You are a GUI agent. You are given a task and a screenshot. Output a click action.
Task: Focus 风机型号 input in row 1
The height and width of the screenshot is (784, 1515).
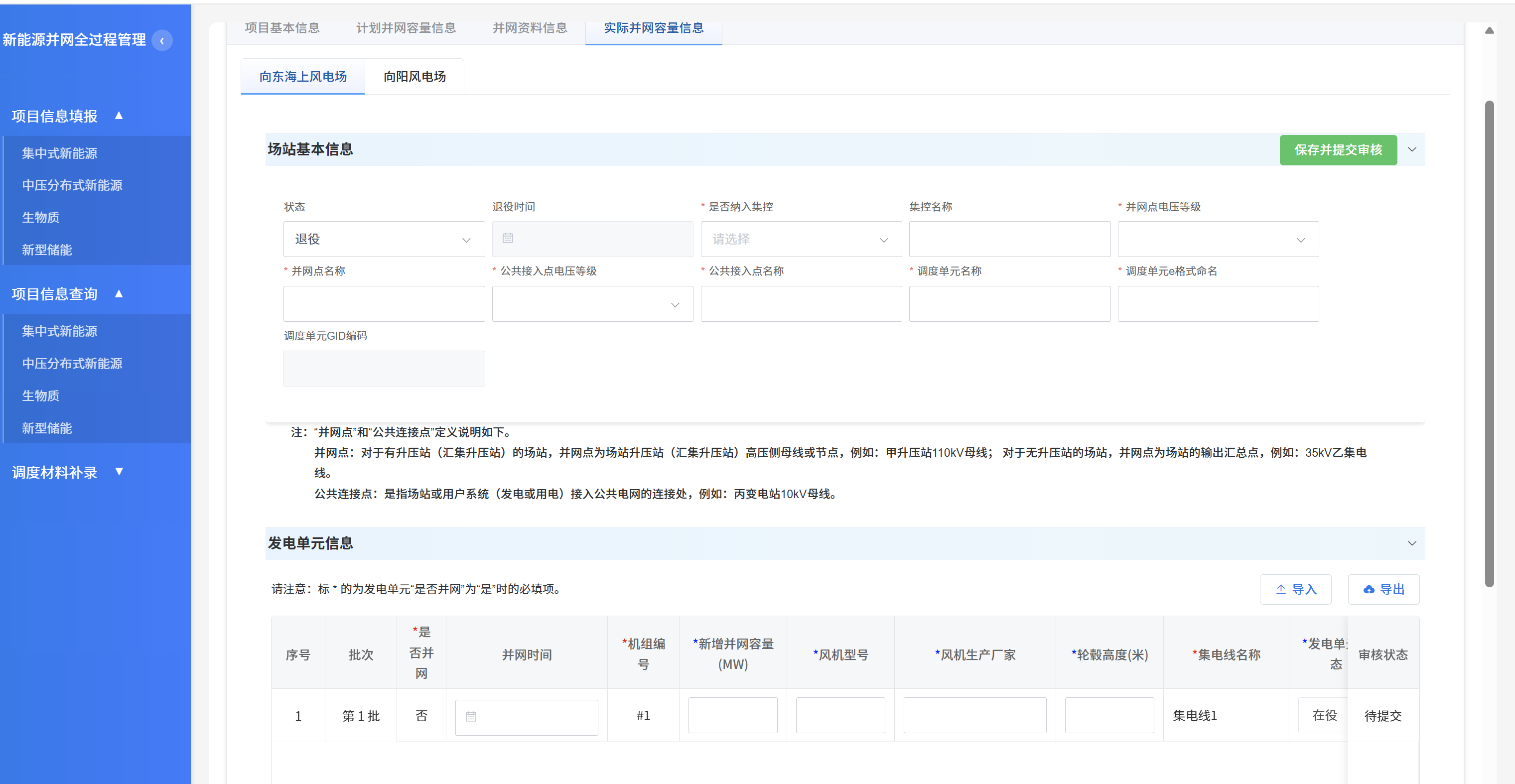pyautogui.click(x=840, y=715)
